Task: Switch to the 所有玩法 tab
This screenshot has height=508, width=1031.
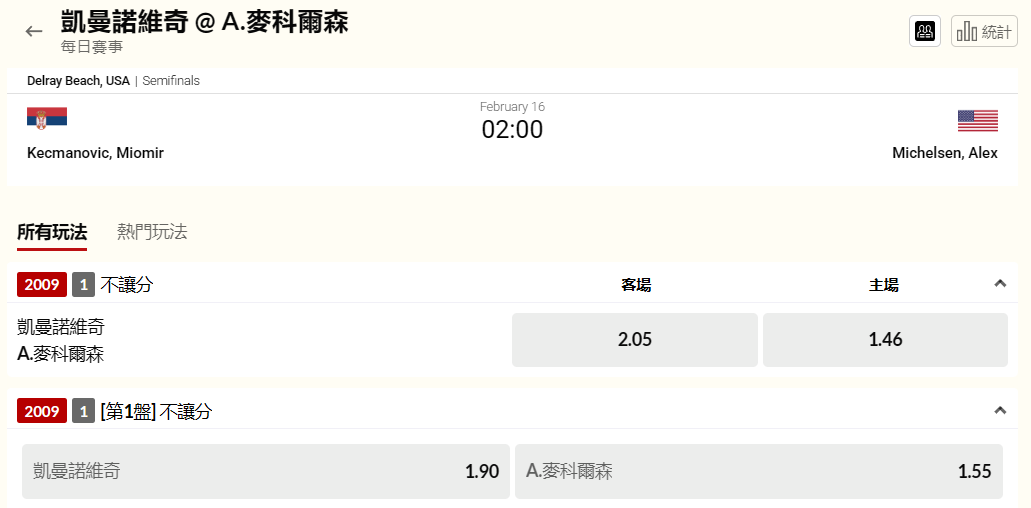Action: click(x=52, y=232)
